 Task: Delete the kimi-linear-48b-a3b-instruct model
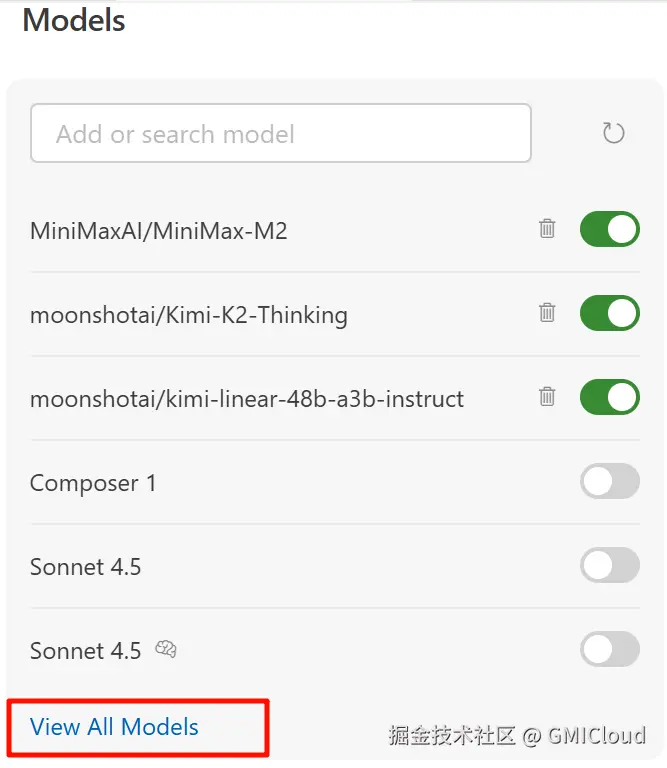pos(547,397)
